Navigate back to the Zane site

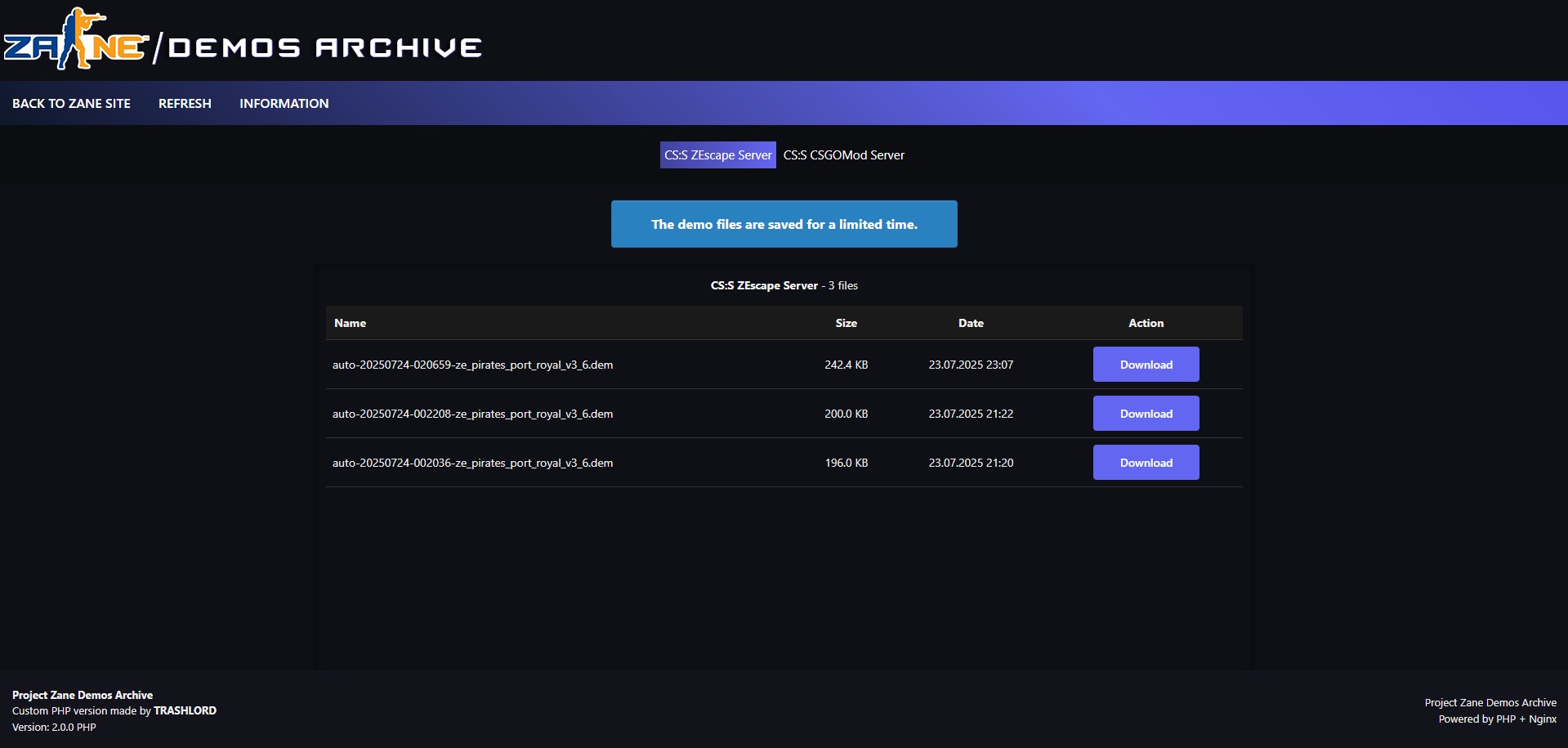coord(71,103)
